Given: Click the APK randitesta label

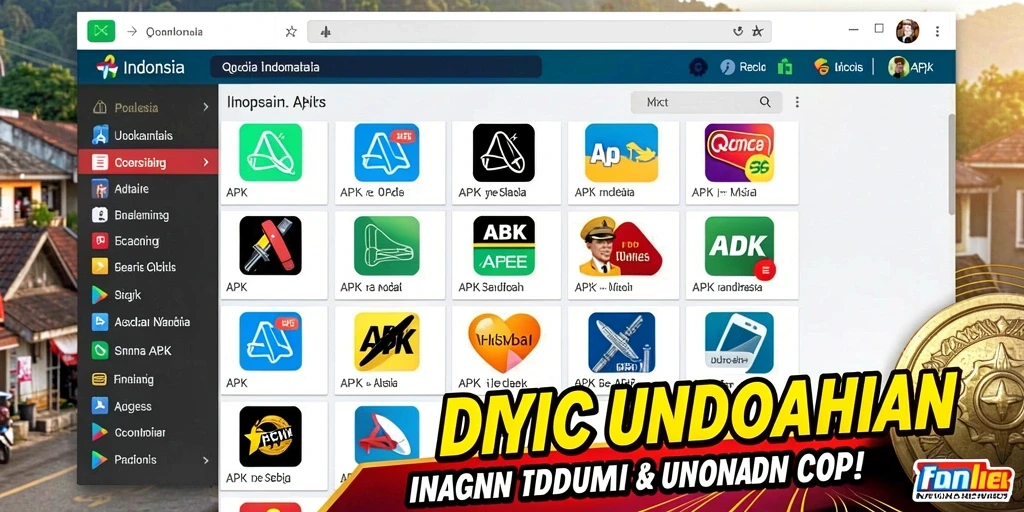Looking at the screenshot, I should (x=727, y=287).
